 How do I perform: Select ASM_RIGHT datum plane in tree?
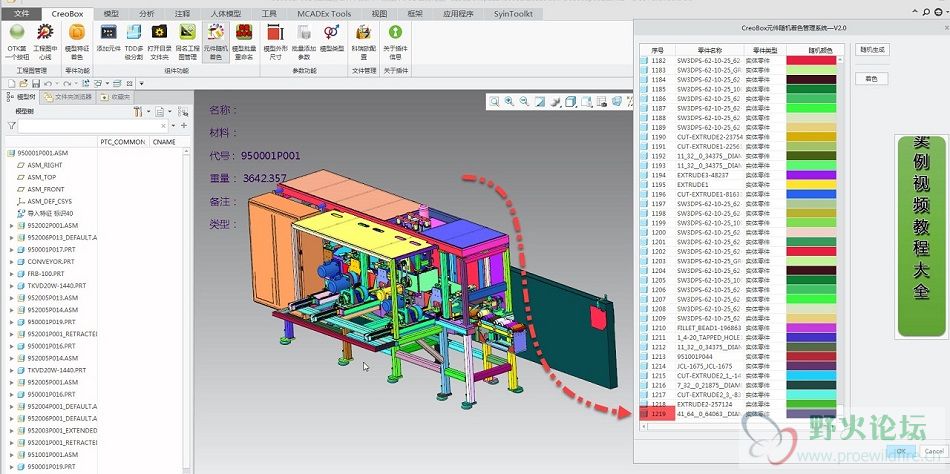[44, 165]
